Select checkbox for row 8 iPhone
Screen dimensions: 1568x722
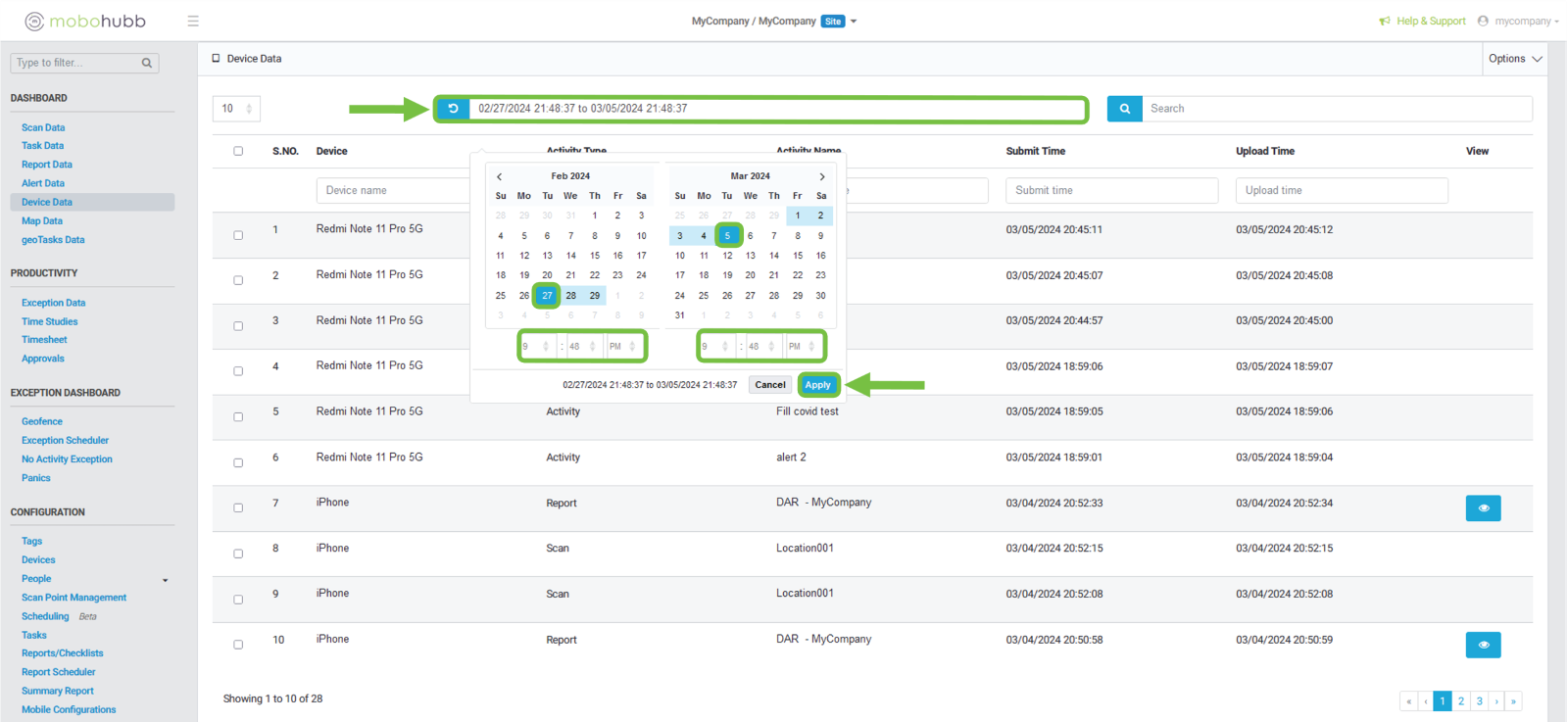[x=238, y=554]
